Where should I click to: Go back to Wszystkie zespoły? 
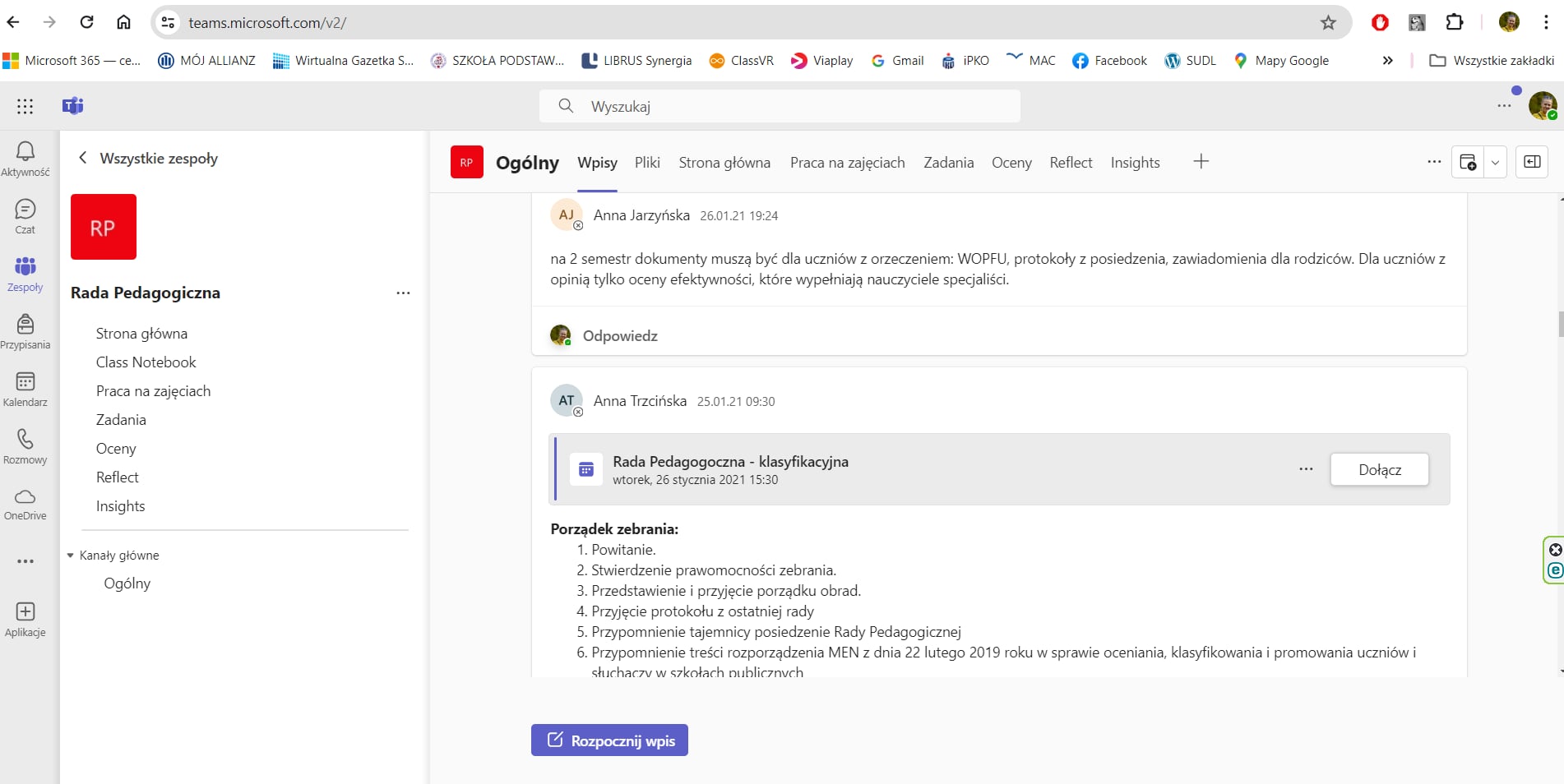point(149,159)
